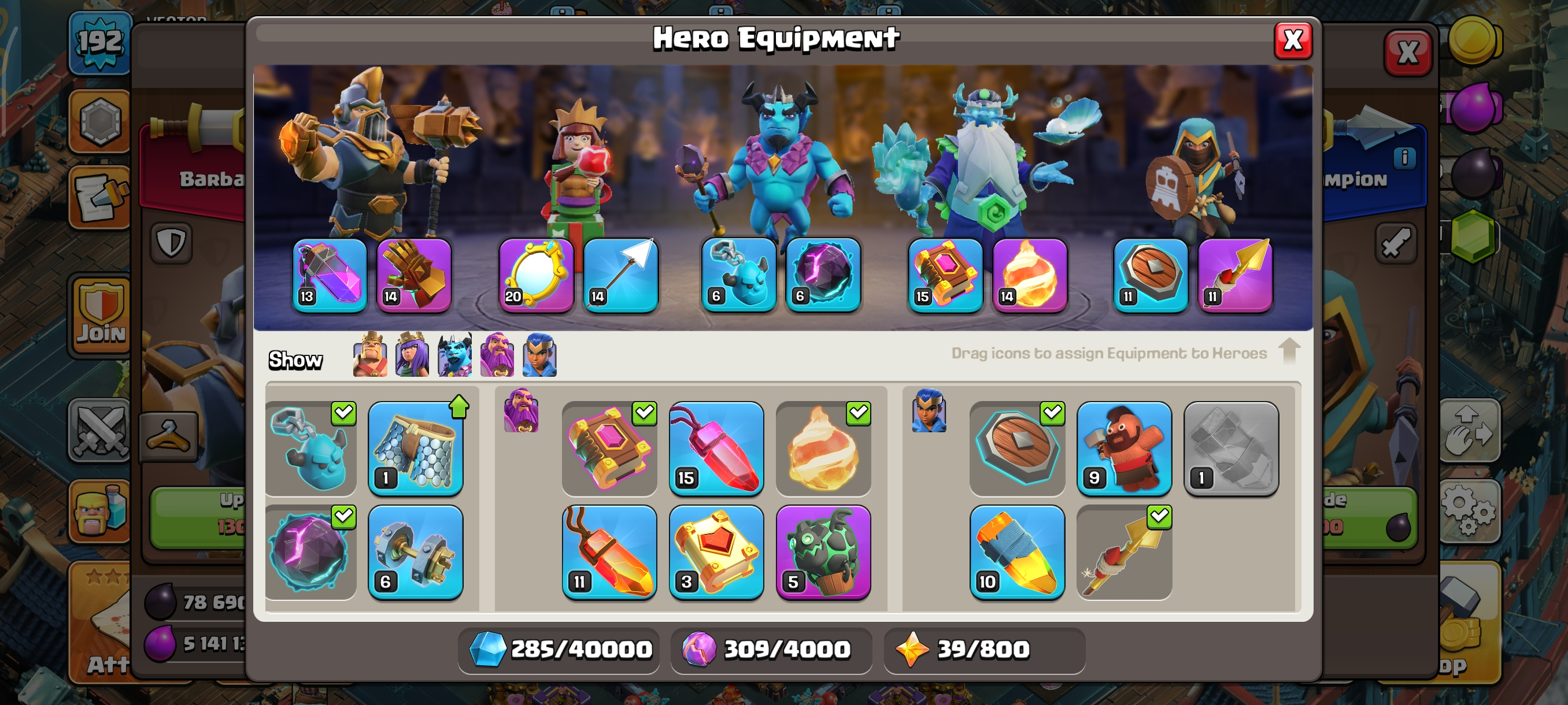The image size is (1568, 705).
Task: Toggle Grand Warden filter in Show row
Action: (x=497, y=355)
